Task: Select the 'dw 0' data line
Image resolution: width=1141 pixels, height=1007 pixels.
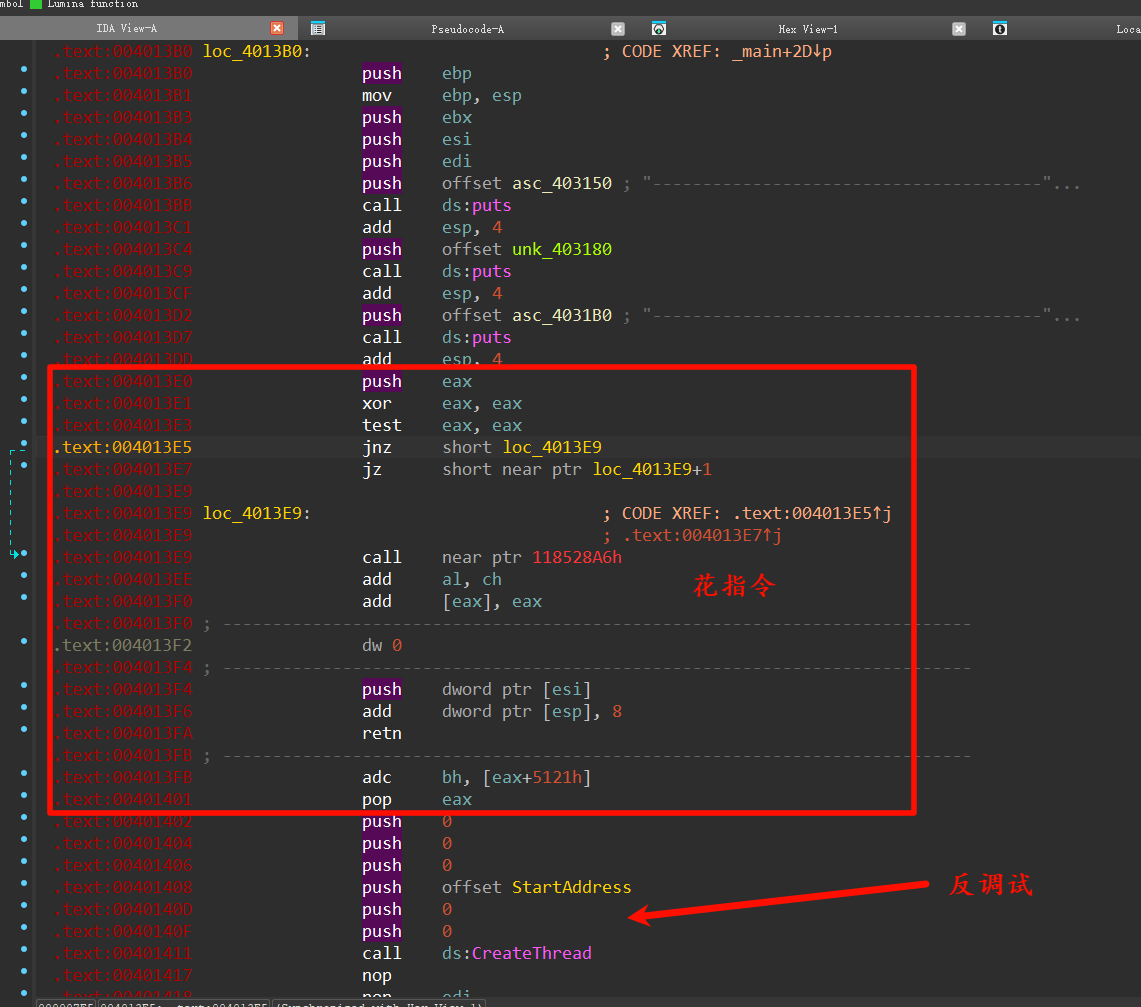Action: pyautogui.click(x=382, y=645)
